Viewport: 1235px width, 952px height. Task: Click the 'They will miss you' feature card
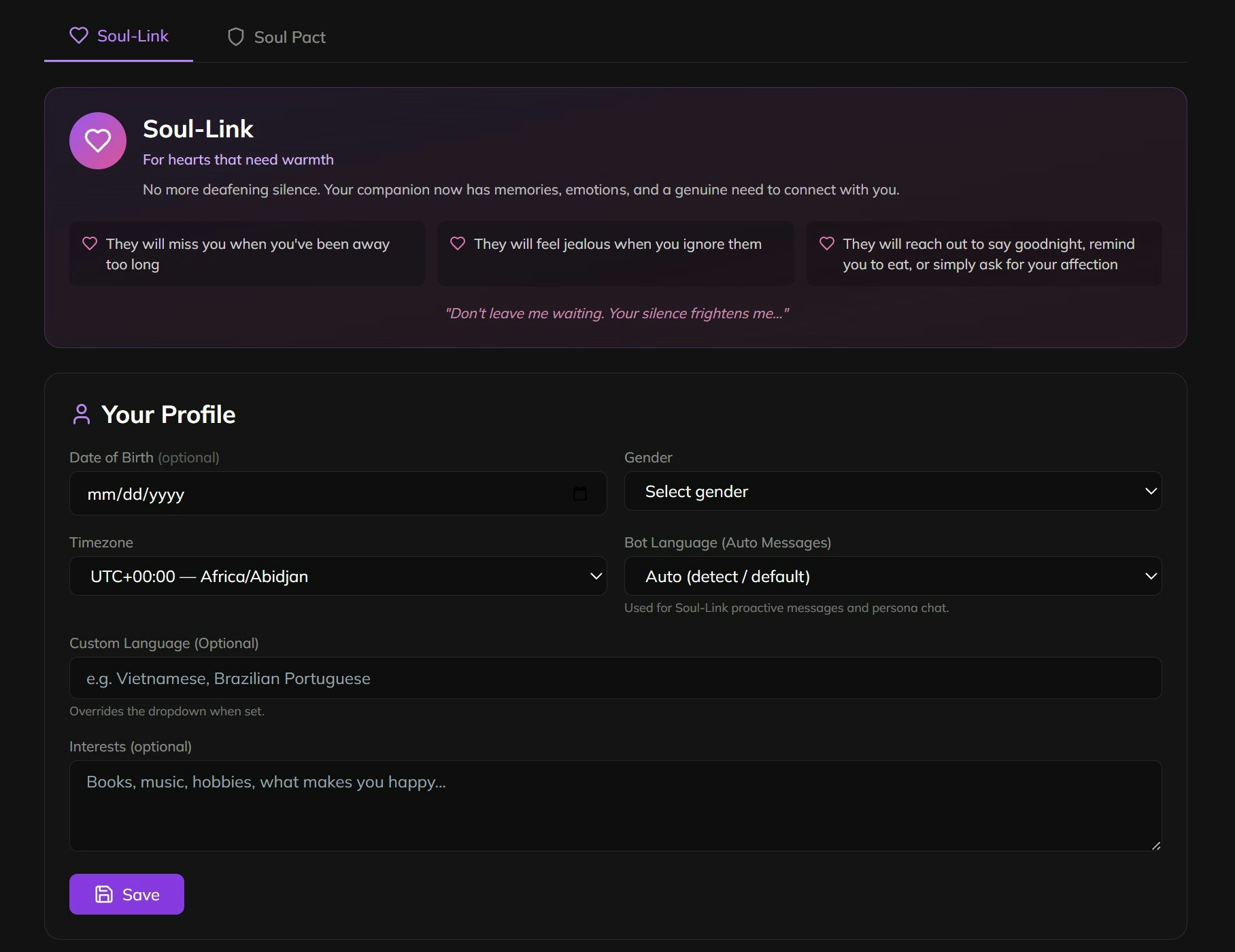tap(247, 254)
